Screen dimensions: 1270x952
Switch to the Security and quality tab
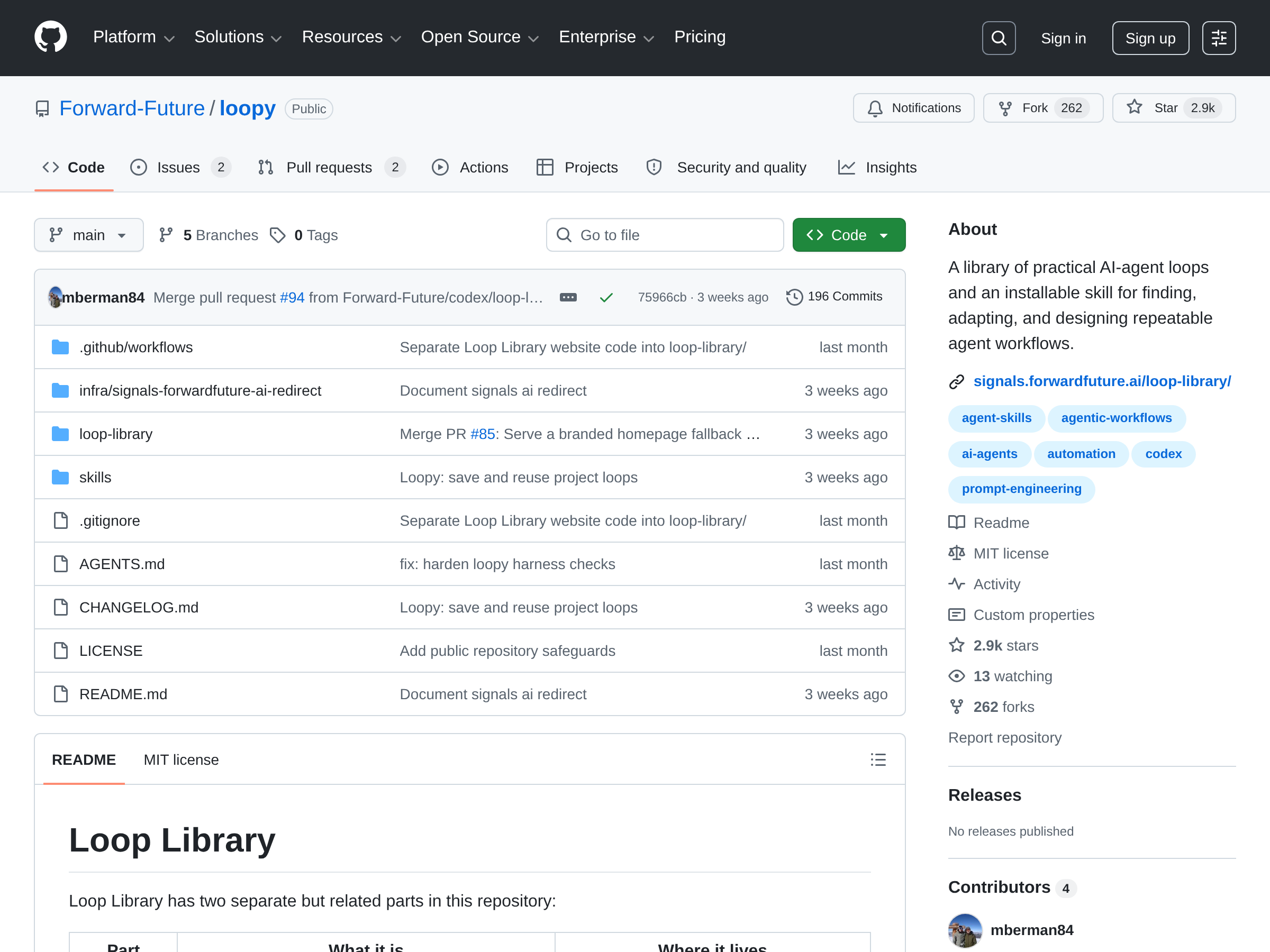click(727, 168)
